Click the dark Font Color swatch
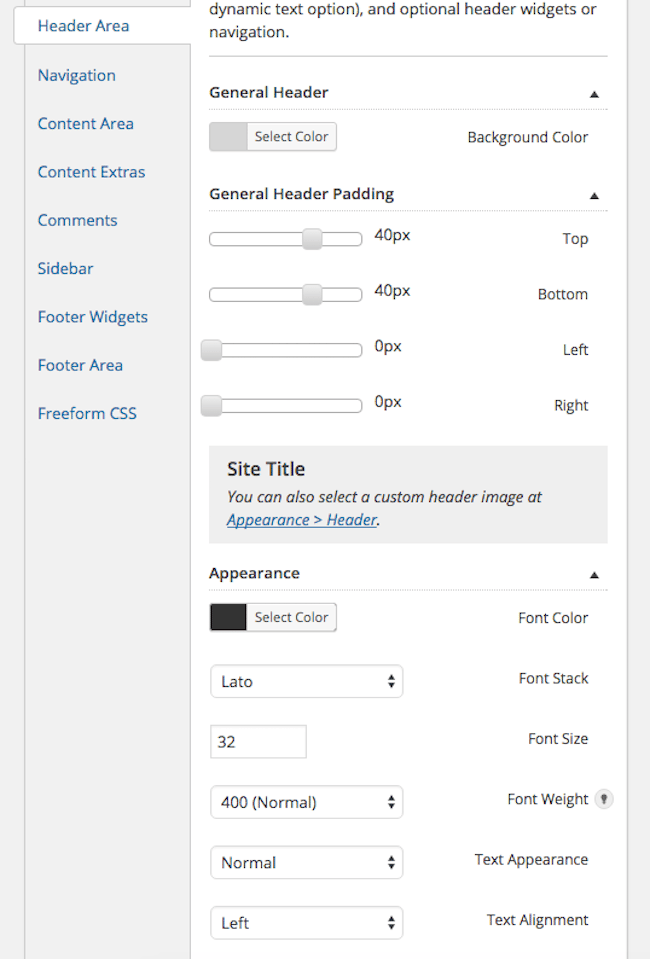Viewport: 650px width, 959px height. point(228,618)
